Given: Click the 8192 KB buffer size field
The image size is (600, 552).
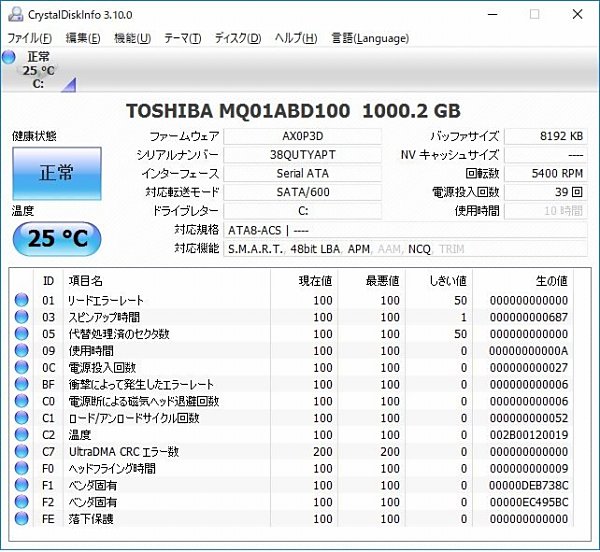Looking at the screenshot, I should click(546, 136).
